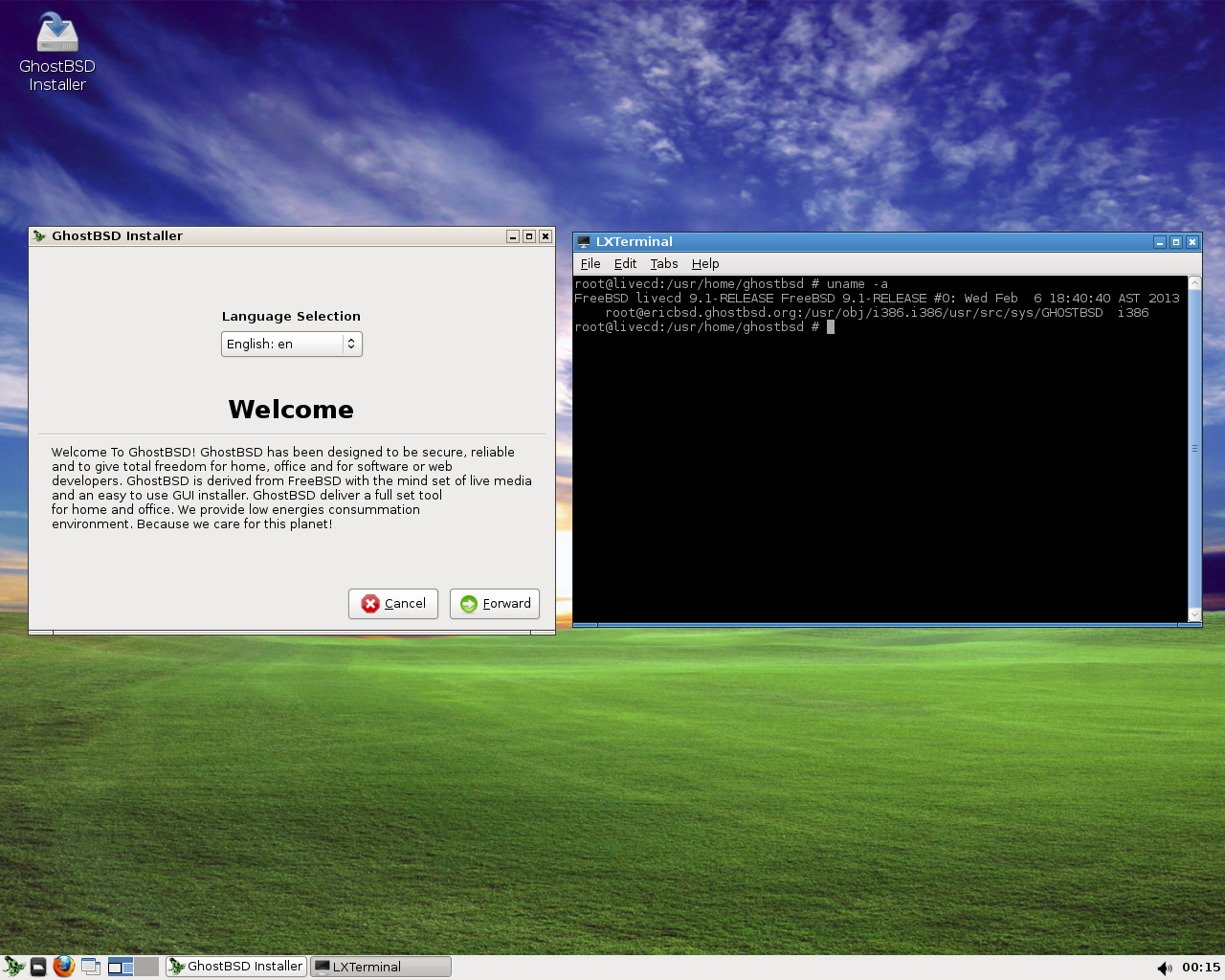Open the start menu frog icon
Image resolution: width=1225 pixels, height=980 pixels.
(13, 967)
